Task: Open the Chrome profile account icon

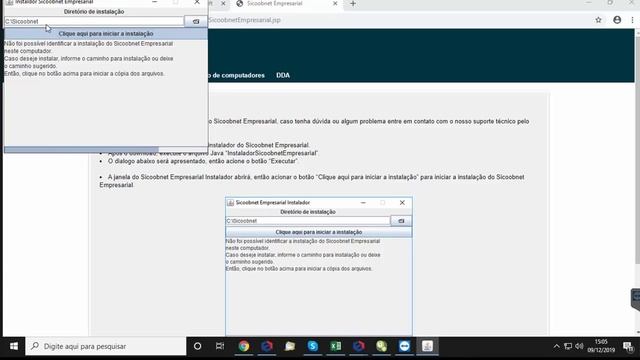Action: [617, 20]
